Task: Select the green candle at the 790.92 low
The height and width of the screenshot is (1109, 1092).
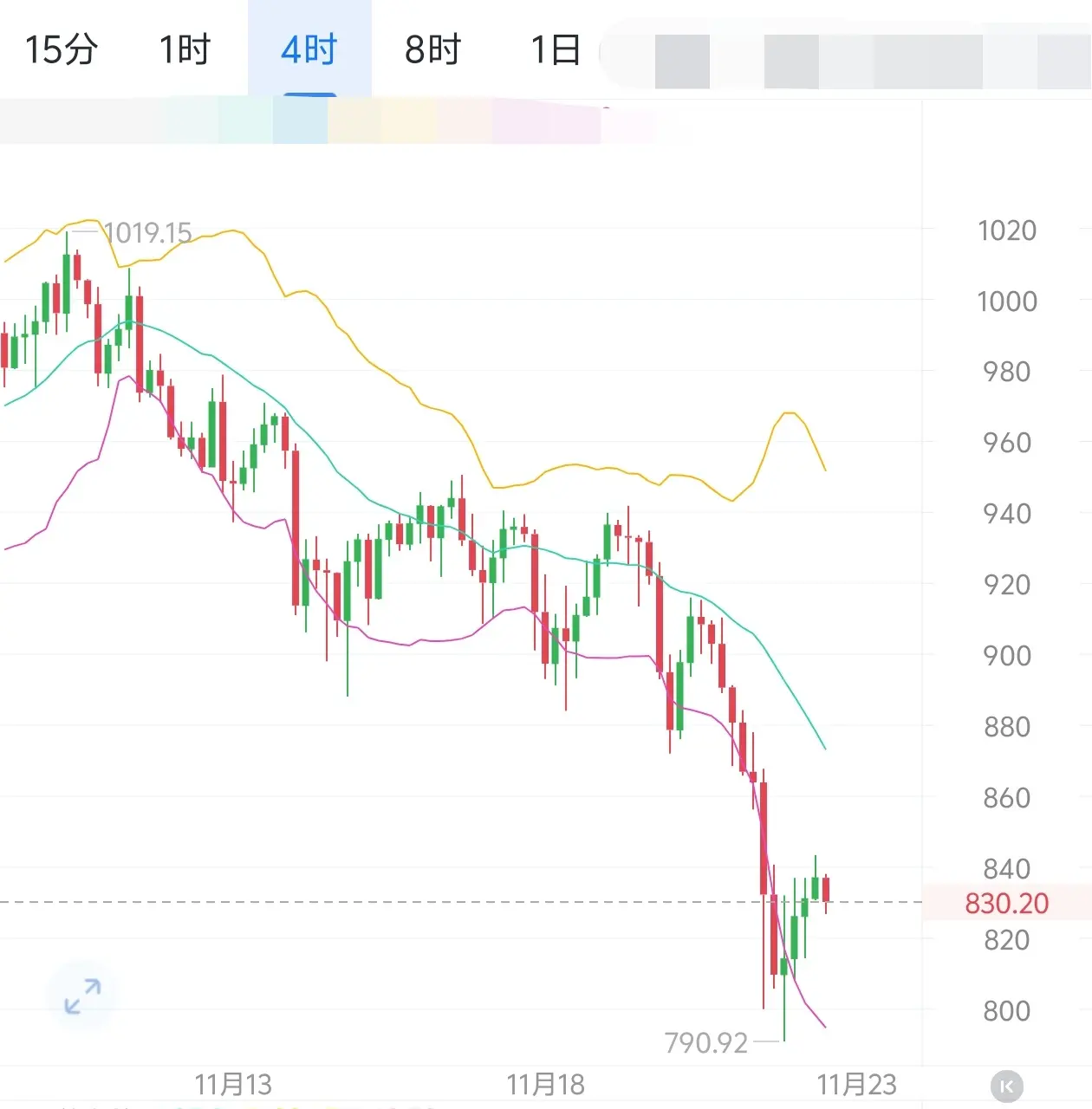Action: coord(784,967)
